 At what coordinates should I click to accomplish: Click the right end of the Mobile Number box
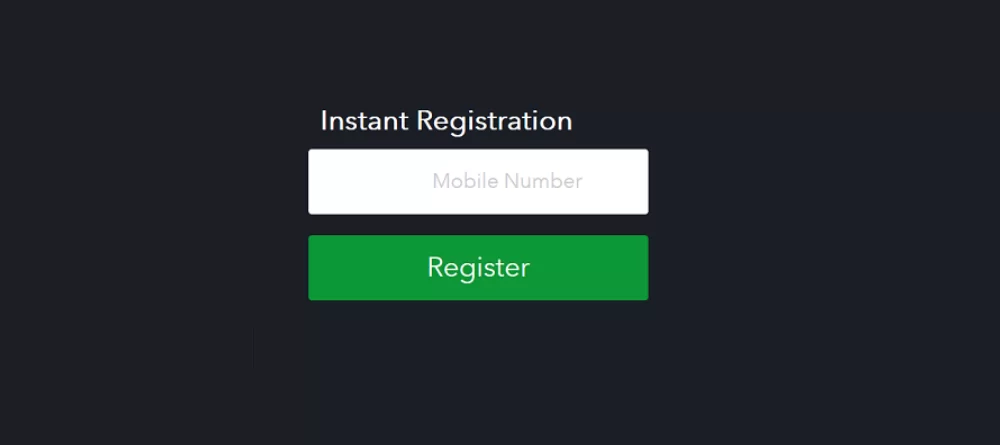click(622, 182)
